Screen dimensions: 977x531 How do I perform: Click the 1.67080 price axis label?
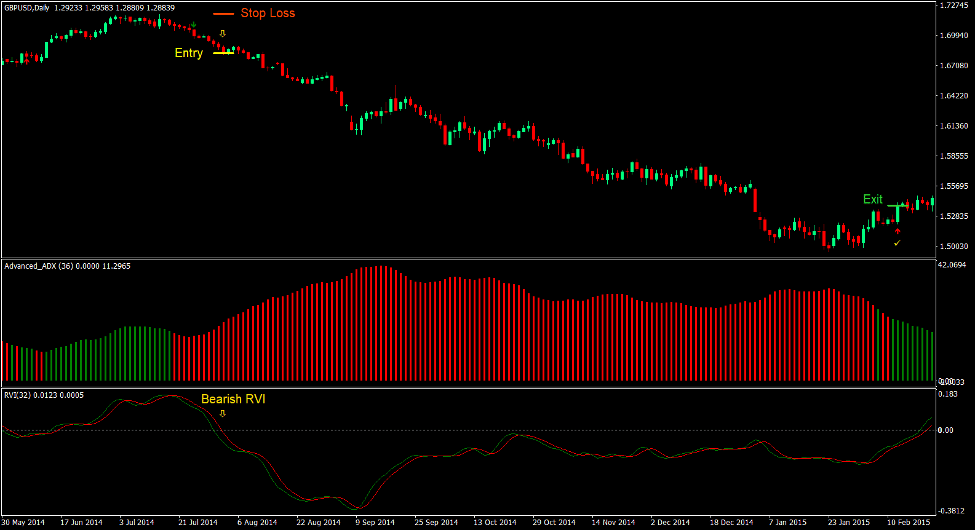coord(954,65)
